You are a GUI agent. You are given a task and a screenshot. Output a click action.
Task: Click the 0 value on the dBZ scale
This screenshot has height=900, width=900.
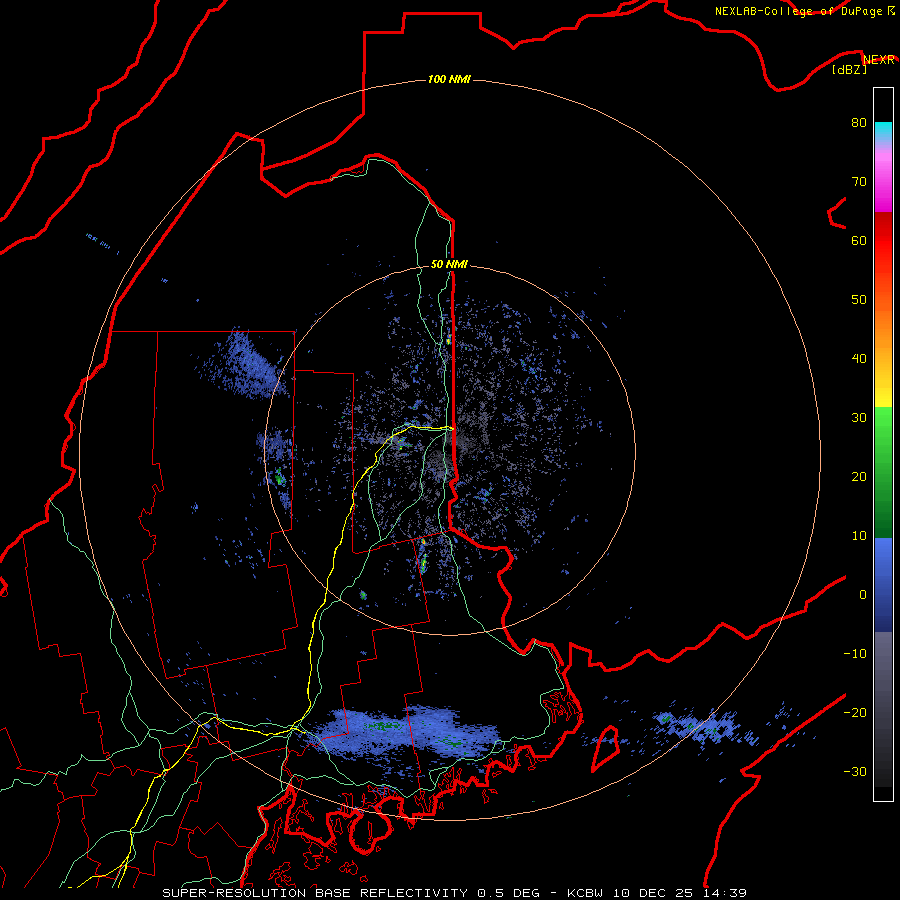point(863,595)
